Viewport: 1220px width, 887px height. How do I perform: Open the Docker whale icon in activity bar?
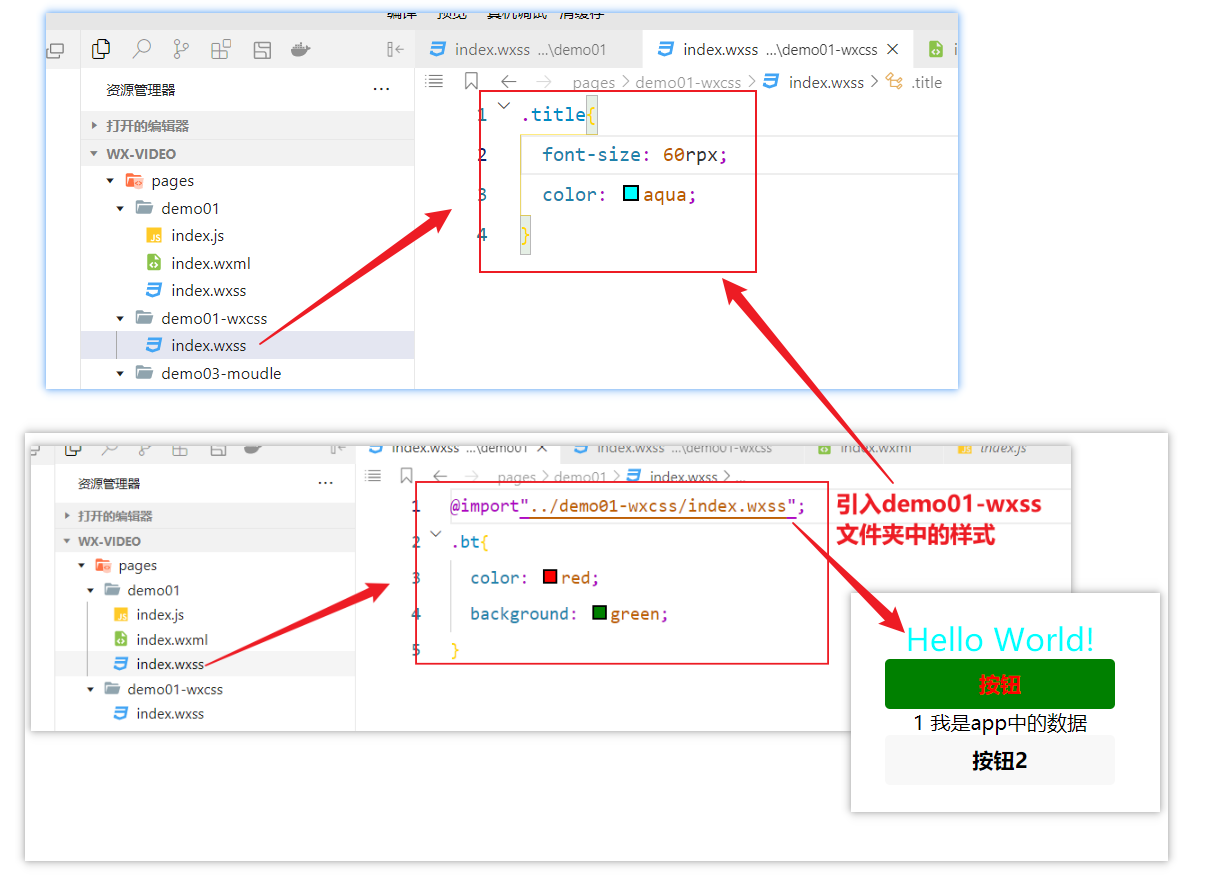(x=300, y=49)
